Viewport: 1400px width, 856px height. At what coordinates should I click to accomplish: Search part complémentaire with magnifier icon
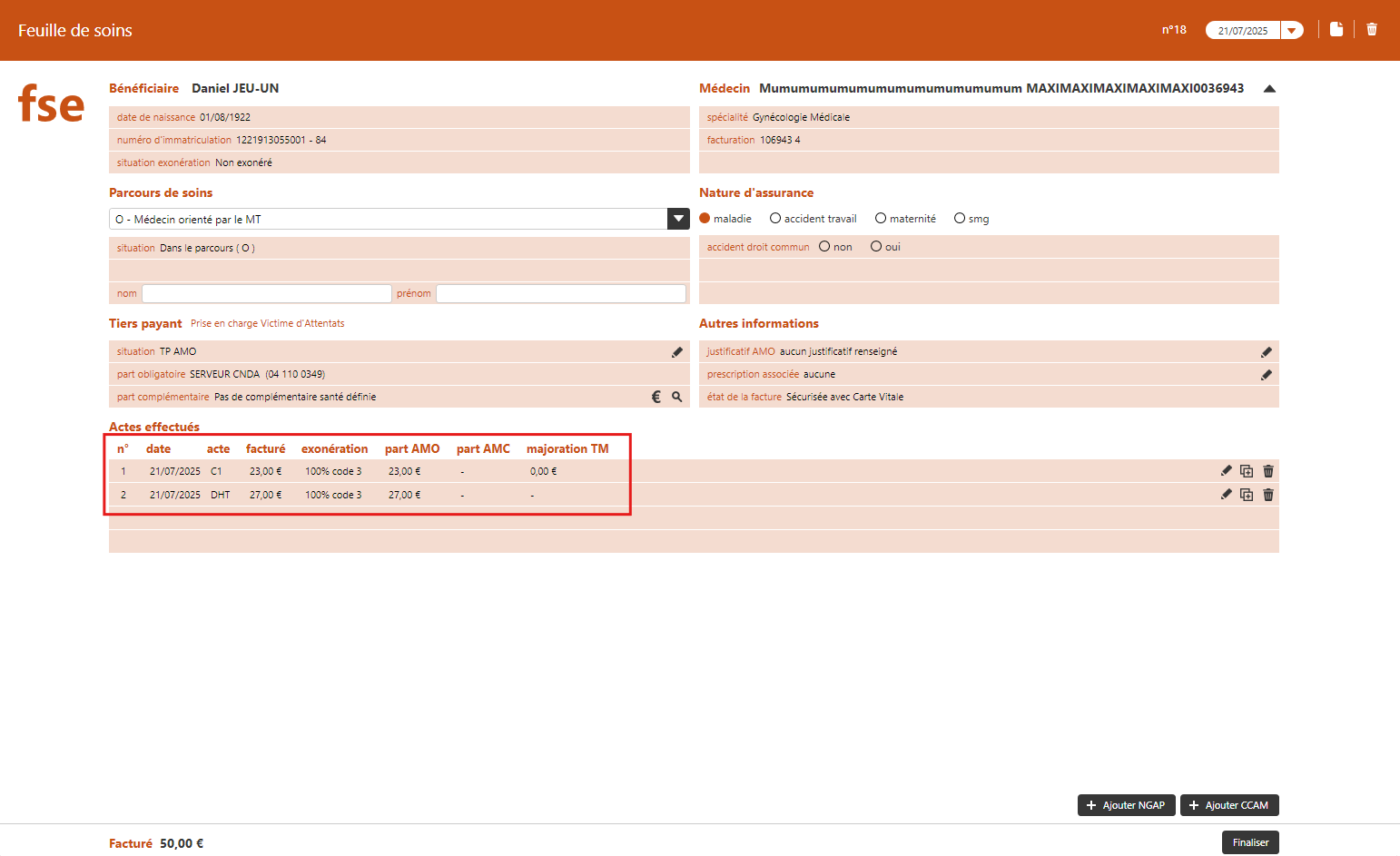[x=677, y=397]
